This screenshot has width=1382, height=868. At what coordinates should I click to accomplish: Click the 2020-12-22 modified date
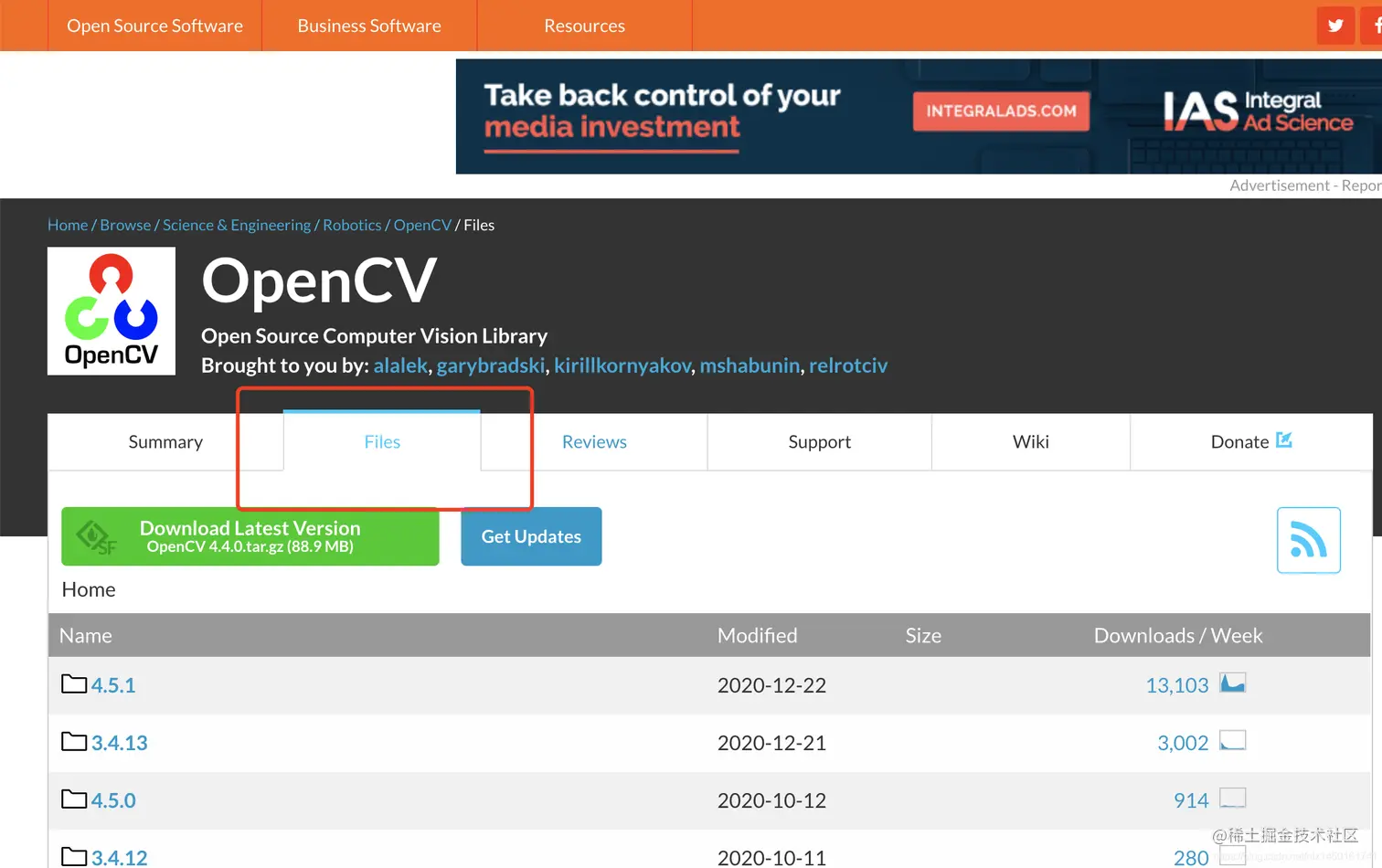(x=771, y=685)
